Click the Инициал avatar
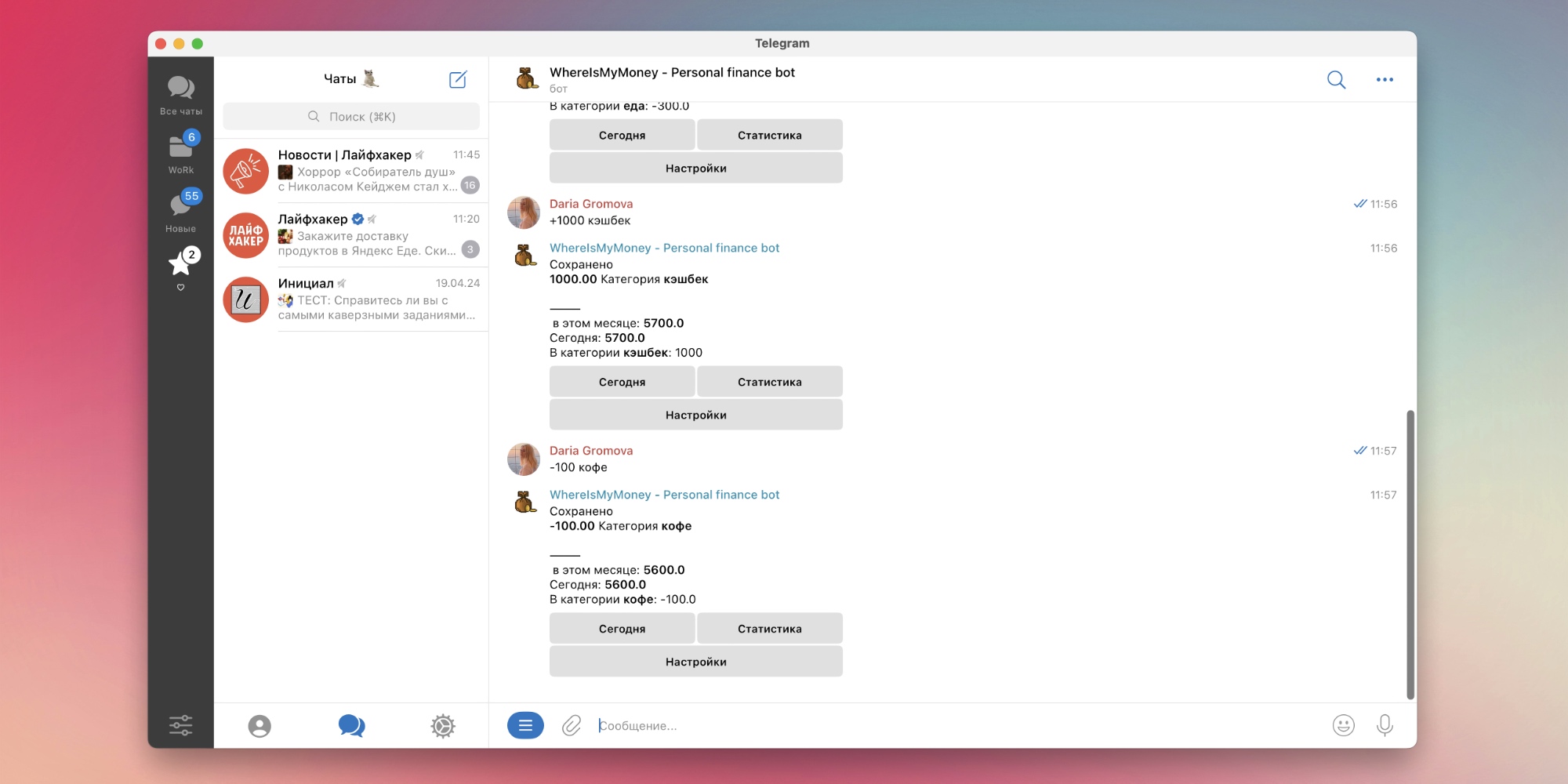 (x=245, y=299)
